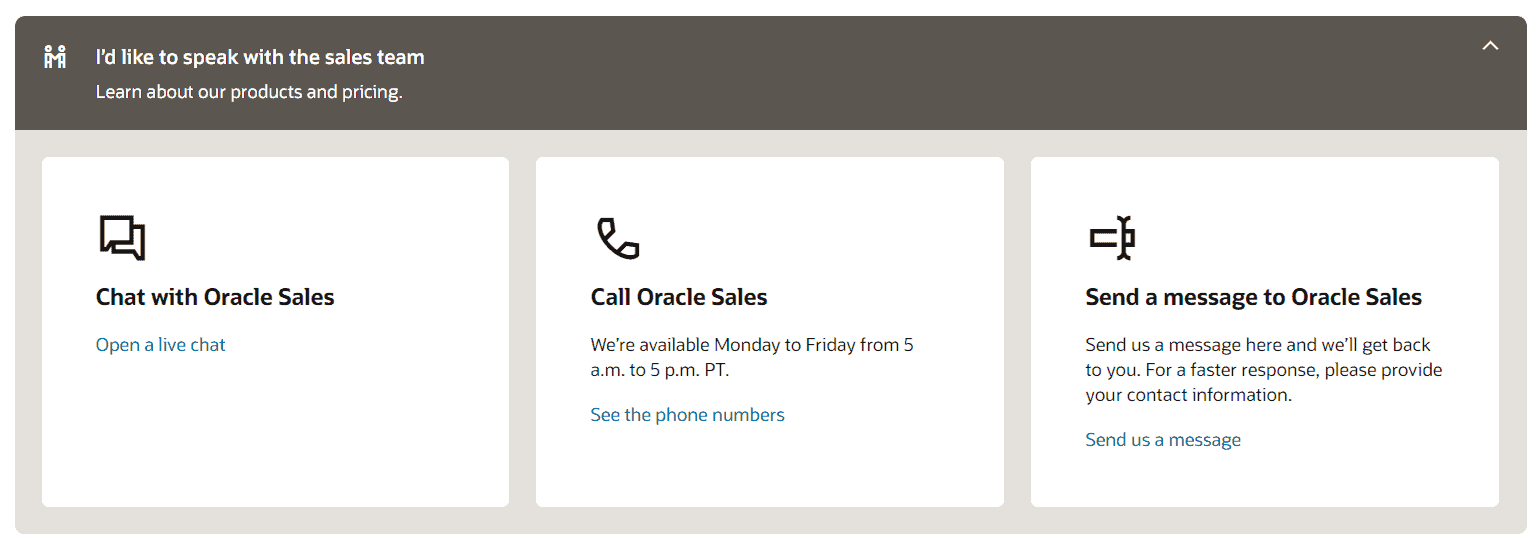Click the Chat with Oracle Sales heading
This screenshot has width=1538, height=549.
(215, 297)
